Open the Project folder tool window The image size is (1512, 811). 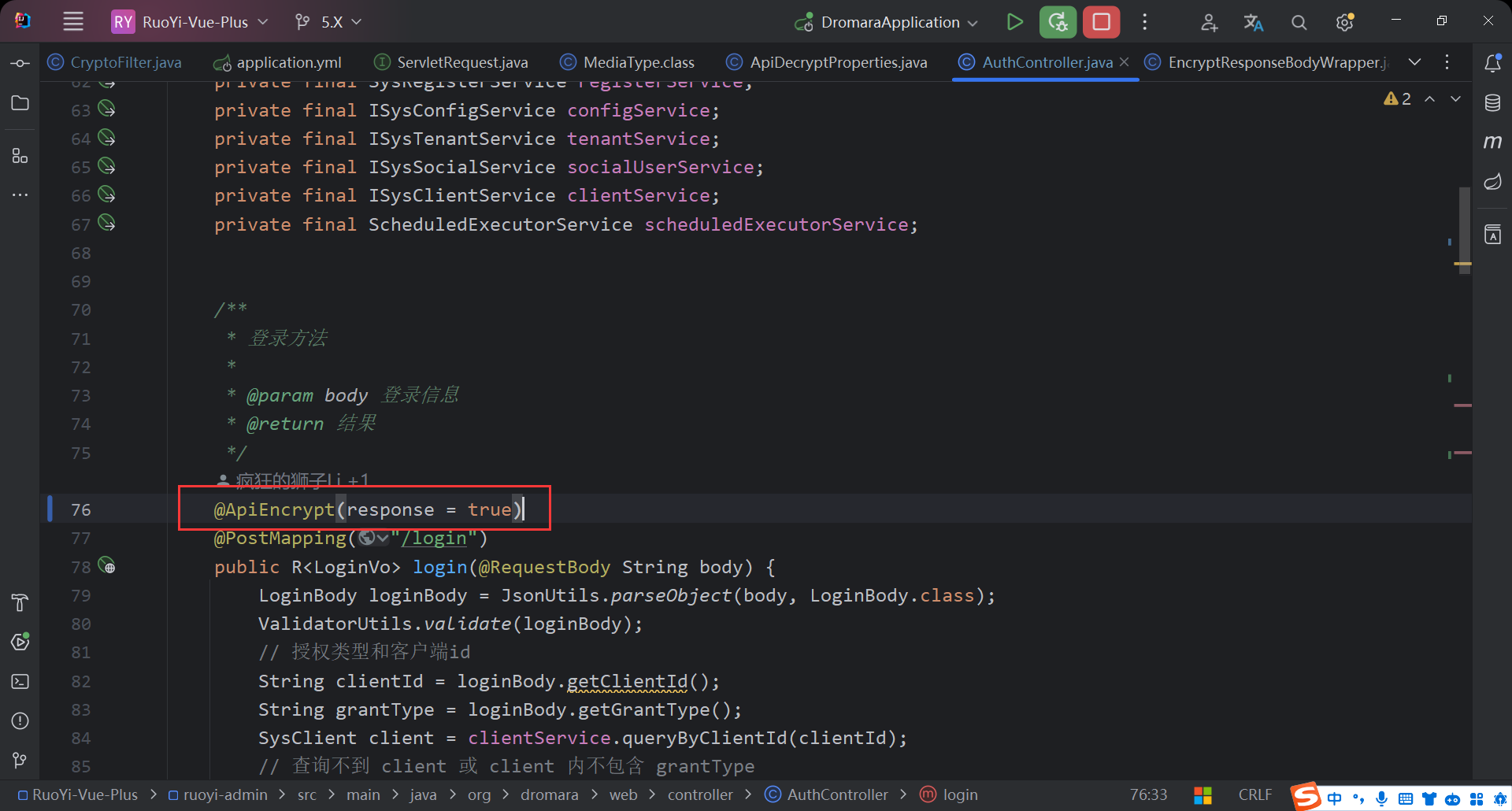coord(20,103)
